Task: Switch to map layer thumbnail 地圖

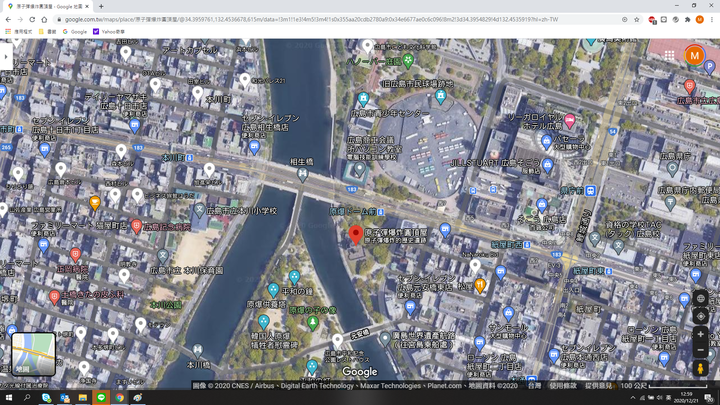Action: pyautogui.click(x=34, y=354)
